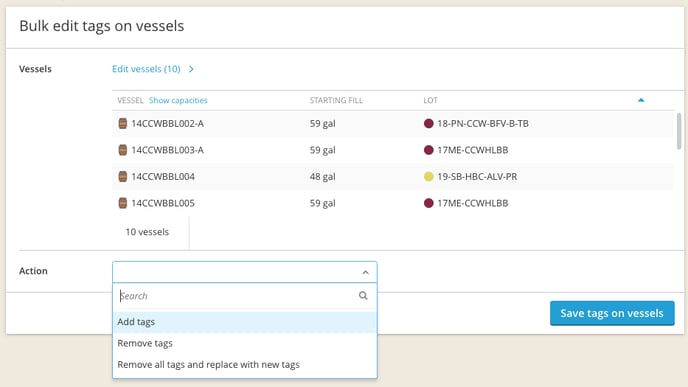Click red dot beside 17ME-CCWHLBB in 14CCWBBL005 row
688x387 pixels.
point(429,203)
